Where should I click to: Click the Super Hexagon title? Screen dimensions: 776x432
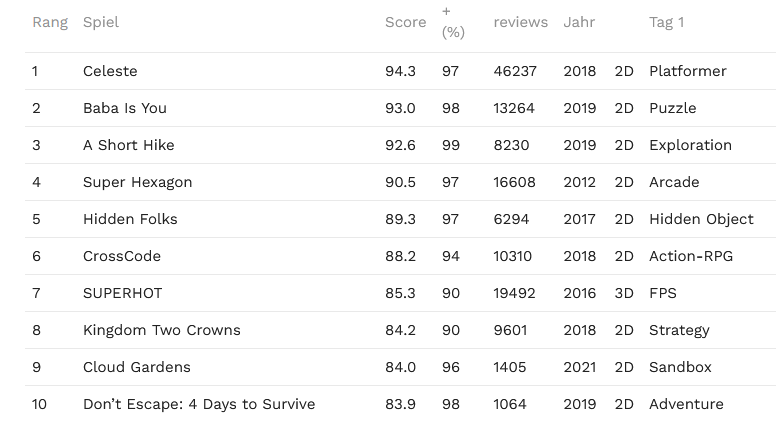[x=138, y=182]
